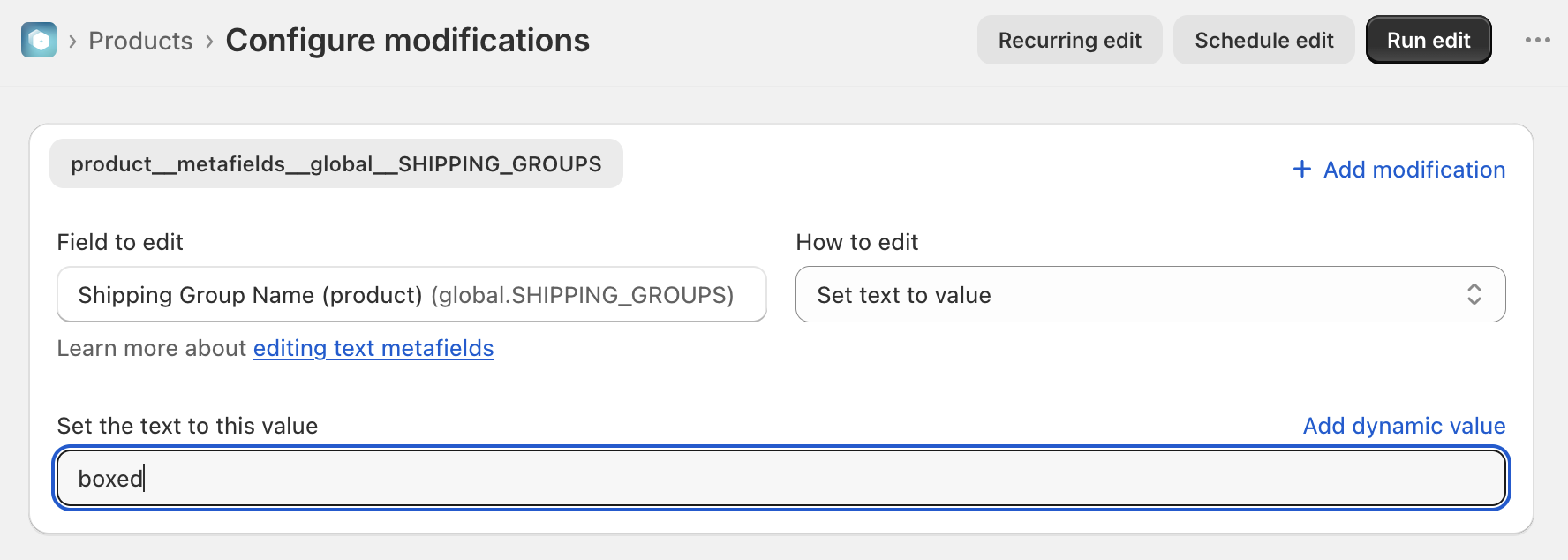
Task: Click the plus icon beside Add modification
Action: click(x=1301, y=169)
